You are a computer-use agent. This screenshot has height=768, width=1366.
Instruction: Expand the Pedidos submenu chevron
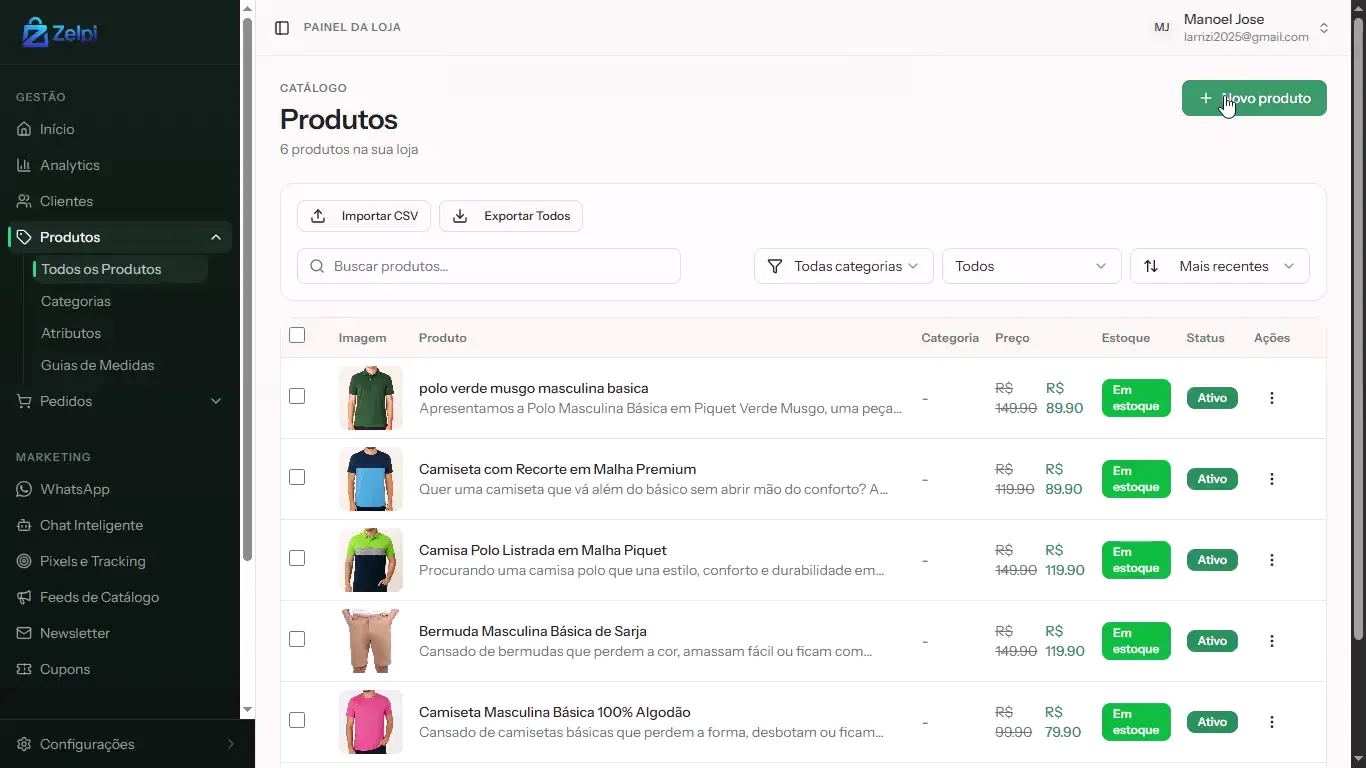pos(216,401)
